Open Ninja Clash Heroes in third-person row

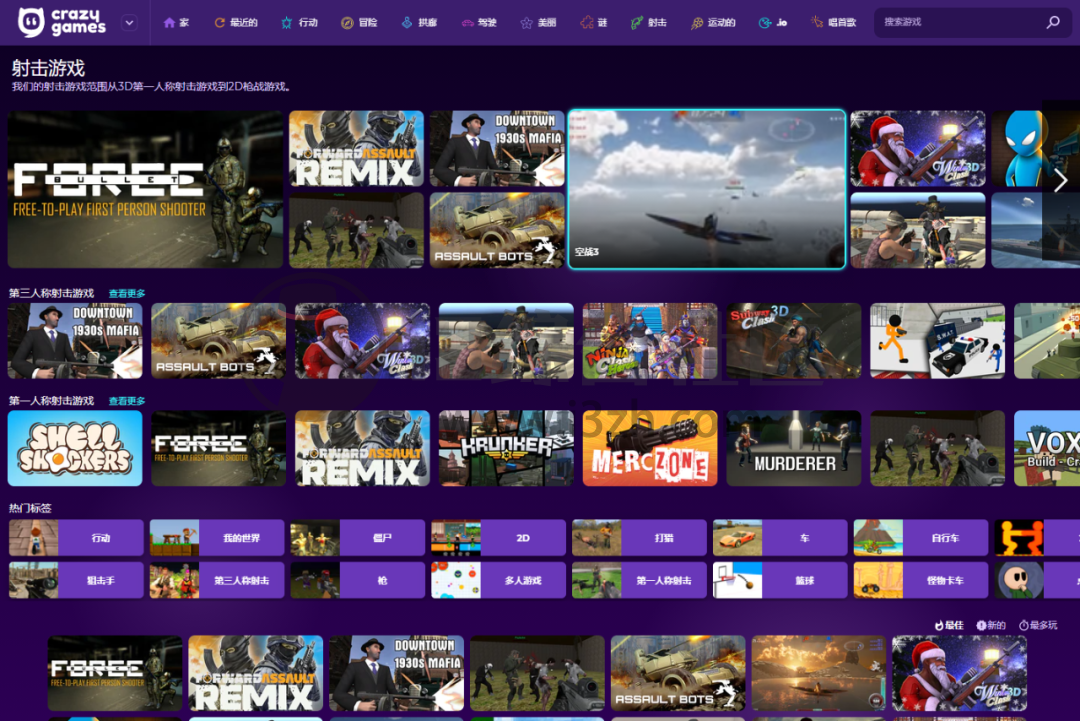(x=650, y=341)
